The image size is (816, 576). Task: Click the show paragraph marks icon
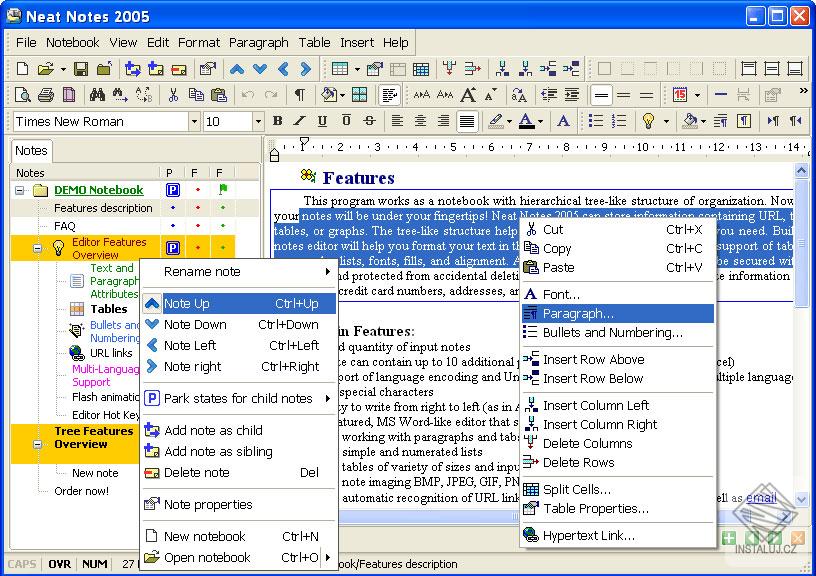(299, 95)
